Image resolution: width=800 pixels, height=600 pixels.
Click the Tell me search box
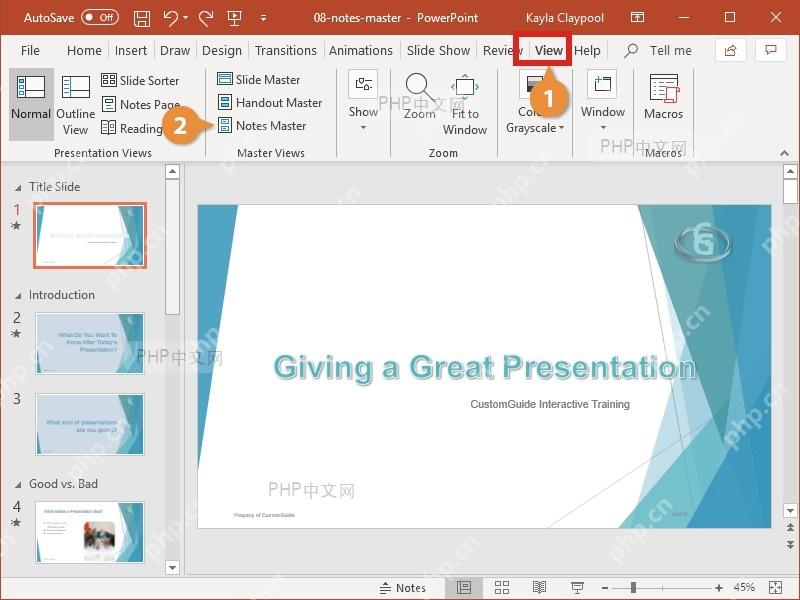coord(658,51)
